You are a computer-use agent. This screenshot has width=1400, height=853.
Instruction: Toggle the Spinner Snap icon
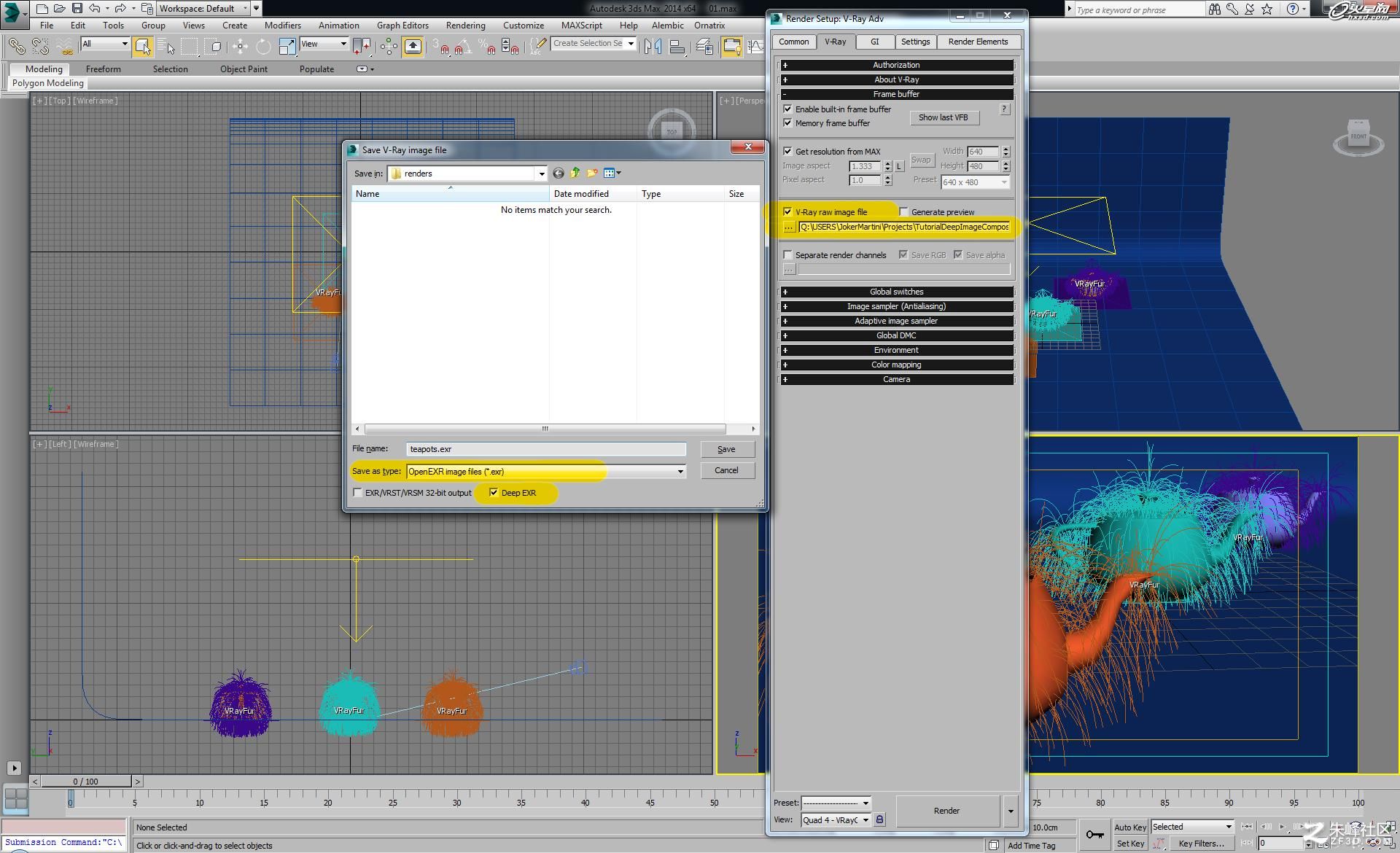[x=510, y=47]
